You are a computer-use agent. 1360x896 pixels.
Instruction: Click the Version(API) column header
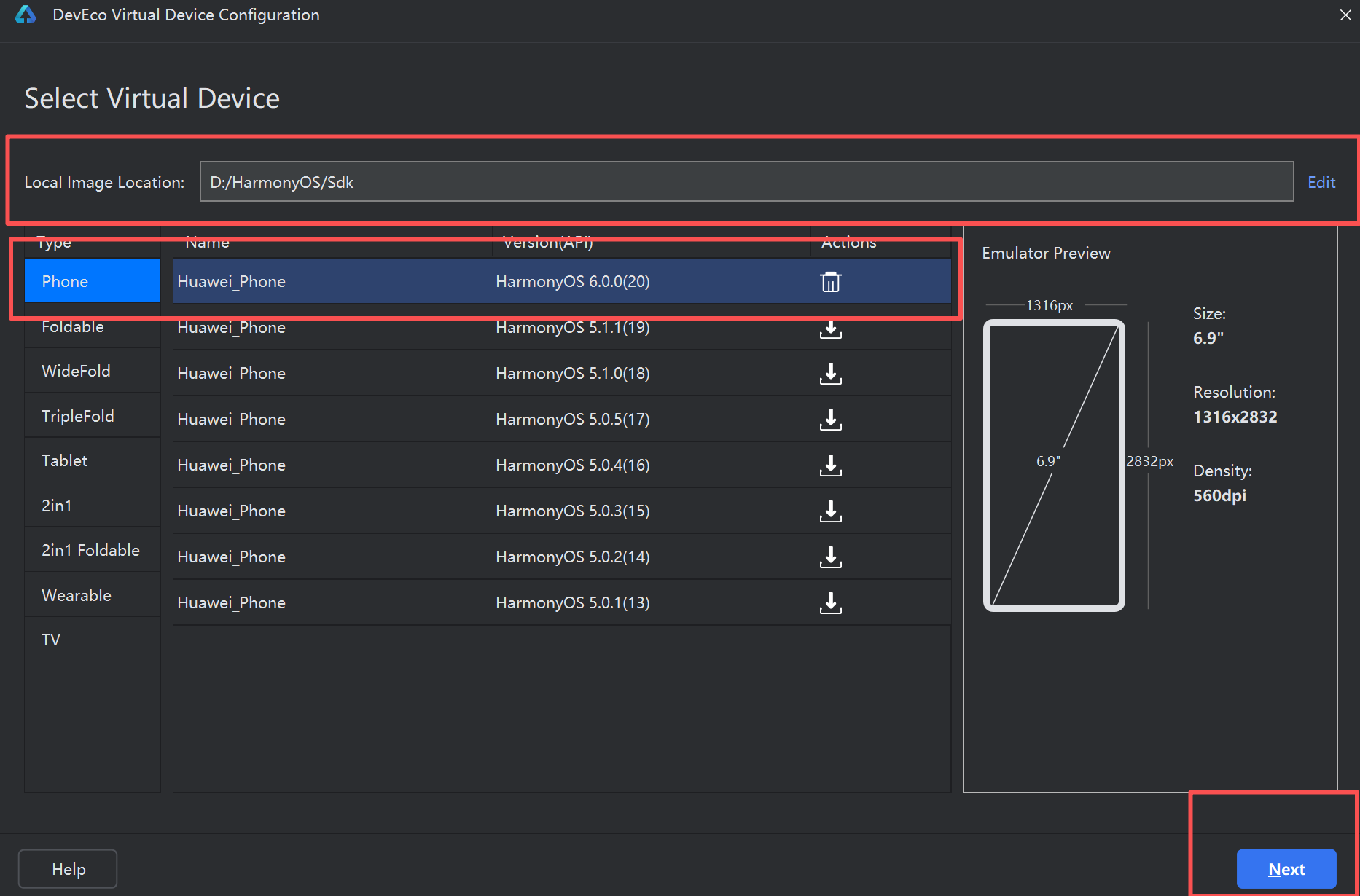547,243
